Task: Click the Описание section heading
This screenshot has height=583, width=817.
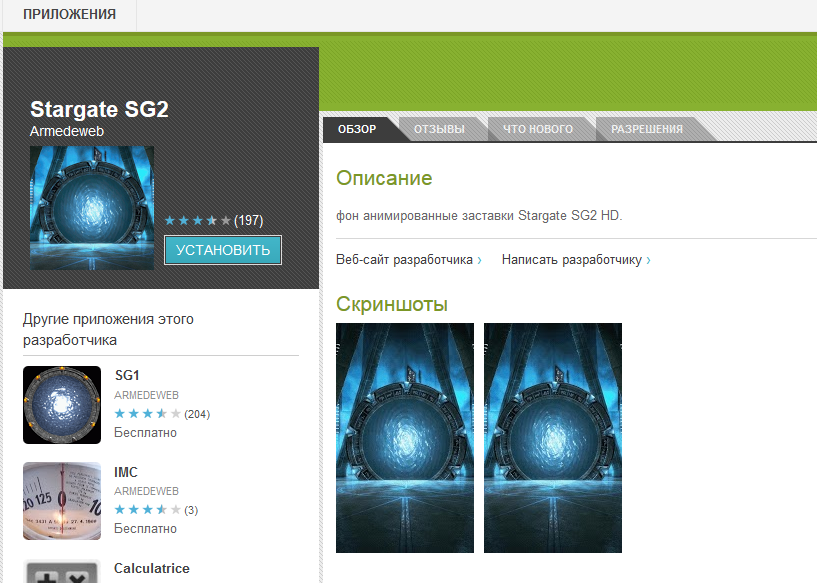Action: tap(384, 178)
